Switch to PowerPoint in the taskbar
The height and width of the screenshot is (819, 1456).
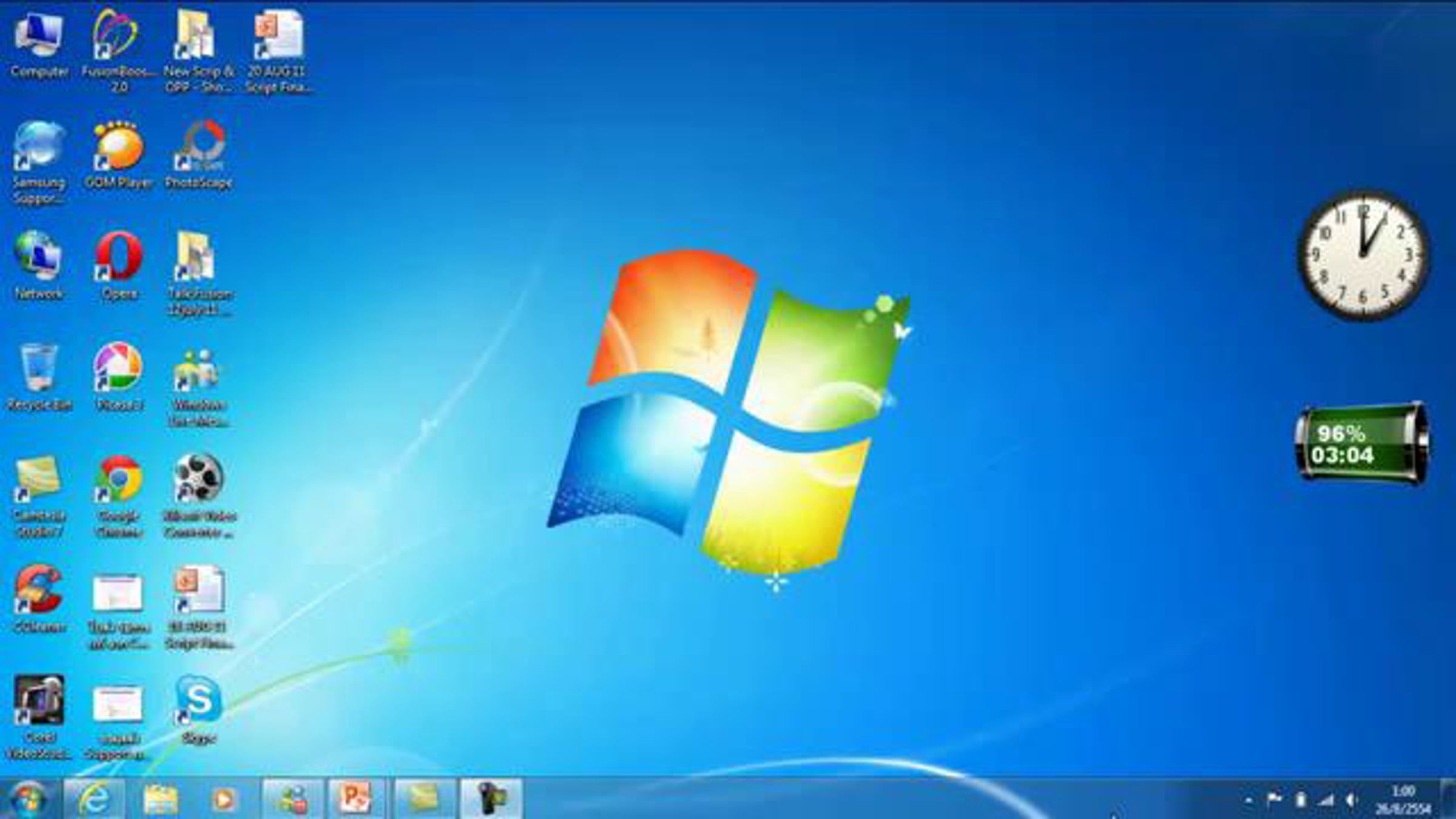click(356, 799)
